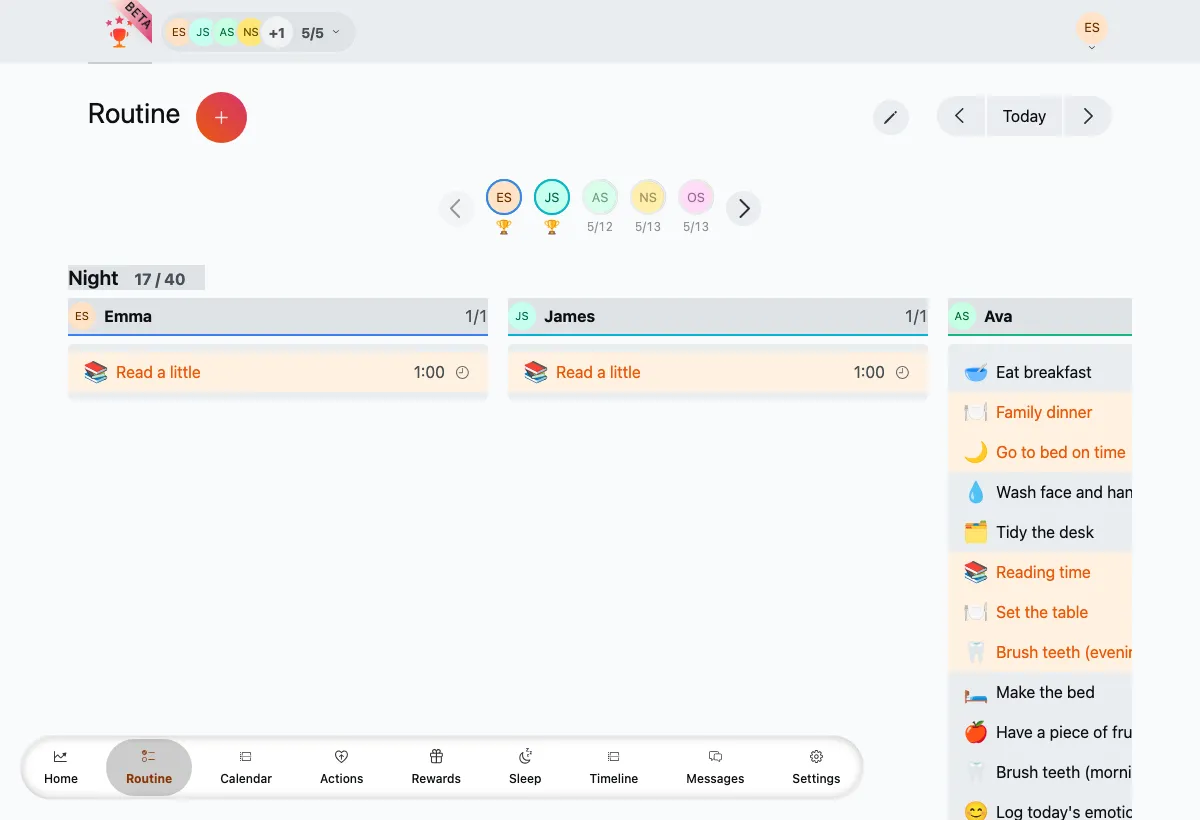Open the Messages tab
The width and height of the screenshot is (1200, 820).
coord(715,767)
